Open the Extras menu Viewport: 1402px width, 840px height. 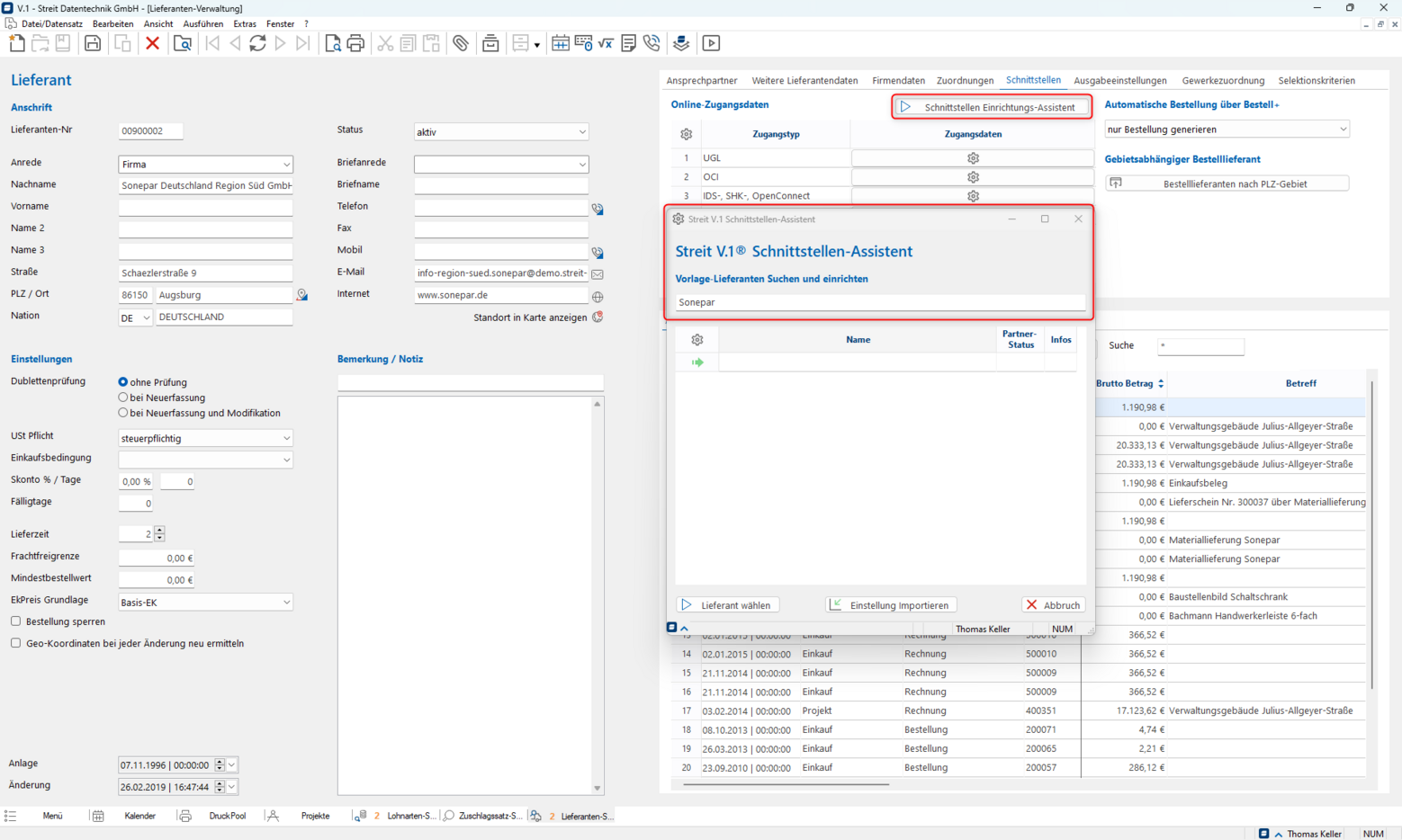245,24
